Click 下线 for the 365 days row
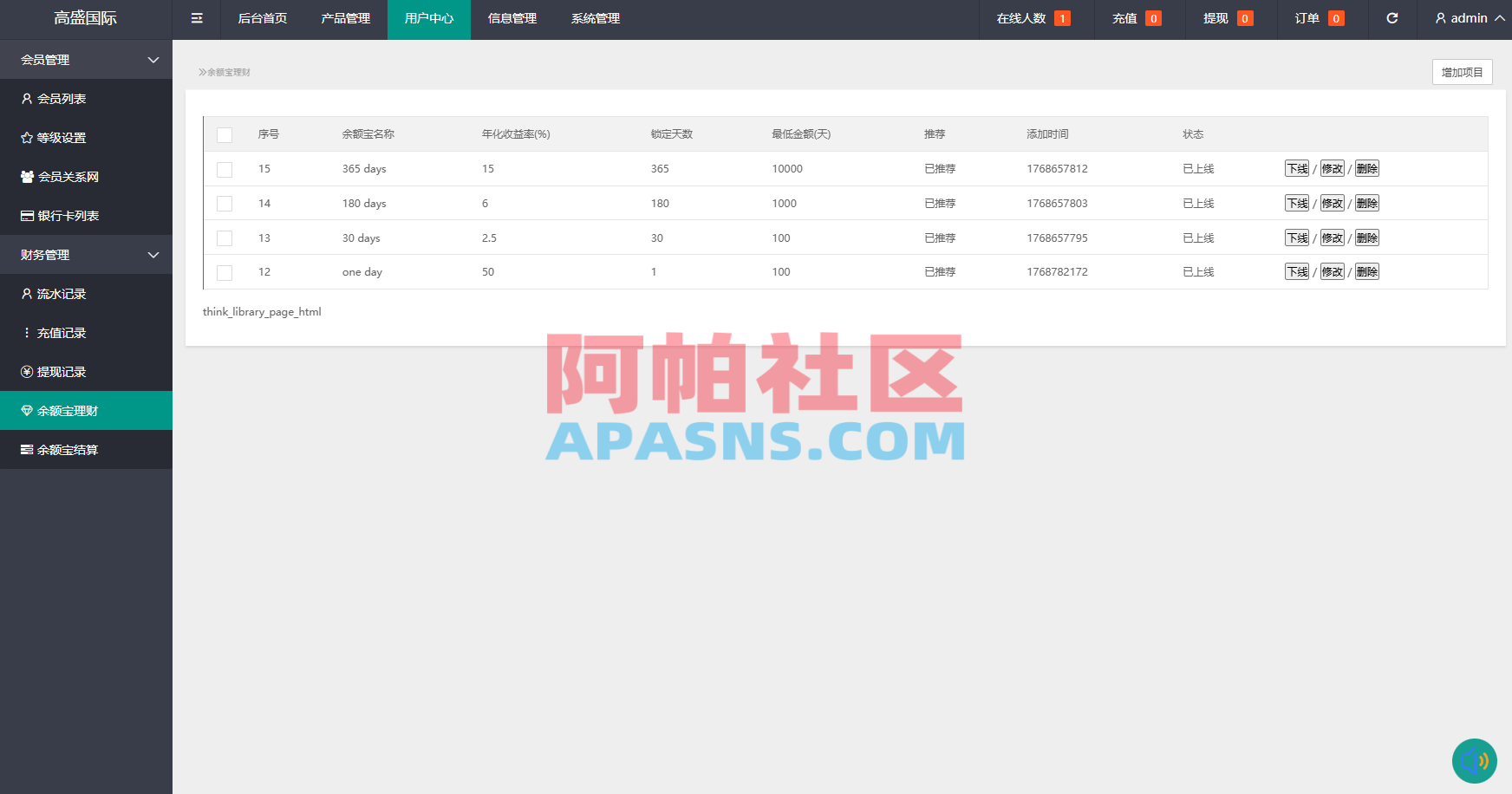 coord(1297,169)
